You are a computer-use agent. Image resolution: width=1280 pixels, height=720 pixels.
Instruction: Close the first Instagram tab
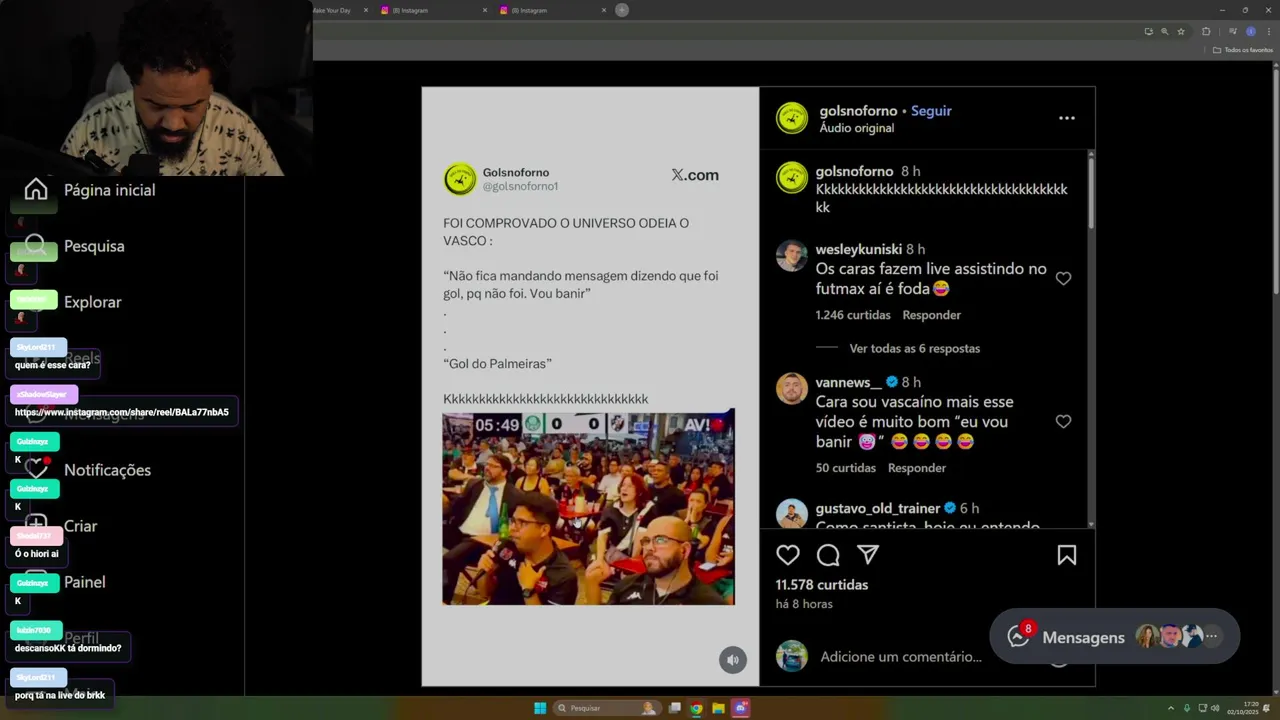485,10
